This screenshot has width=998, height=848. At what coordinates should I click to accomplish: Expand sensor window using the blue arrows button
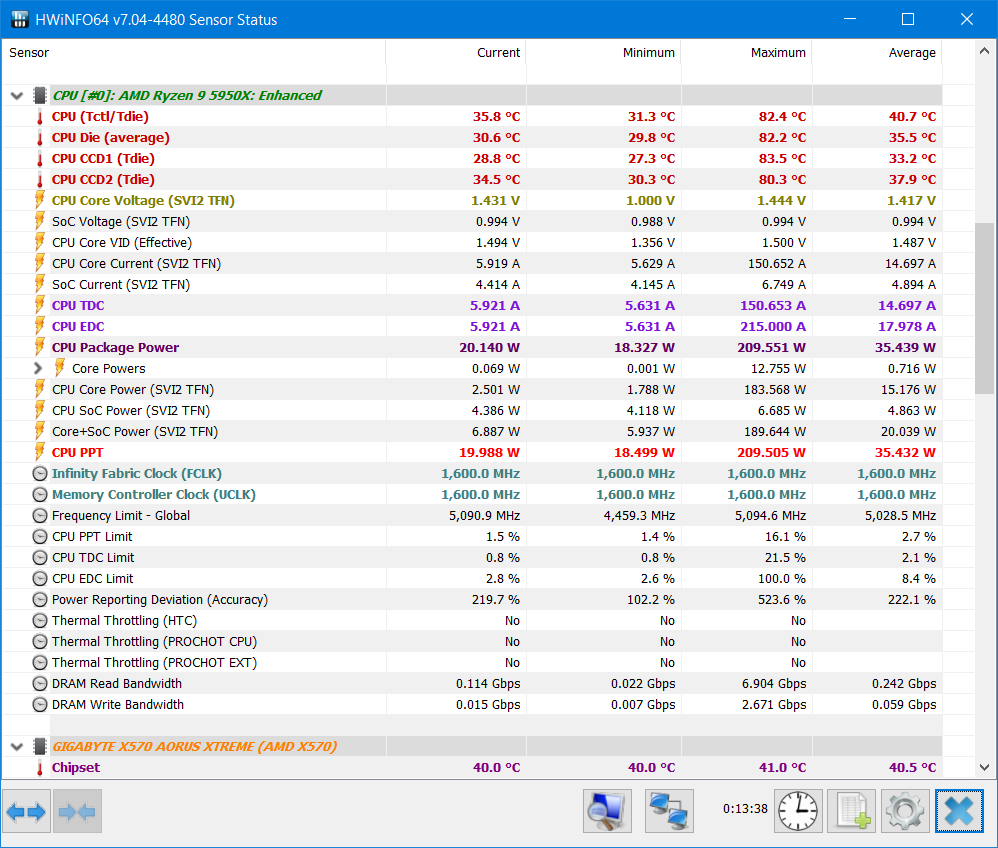coord(26,811)
